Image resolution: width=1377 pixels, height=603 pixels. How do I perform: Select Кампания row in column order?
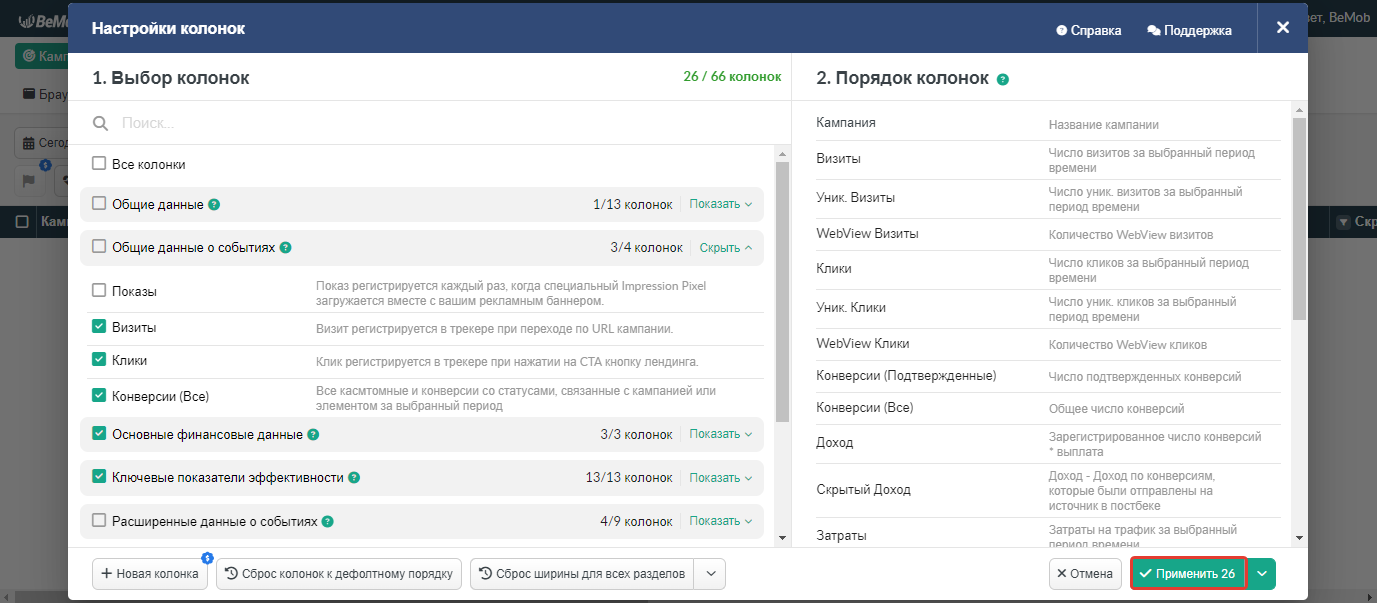[x=1048, y=124]
